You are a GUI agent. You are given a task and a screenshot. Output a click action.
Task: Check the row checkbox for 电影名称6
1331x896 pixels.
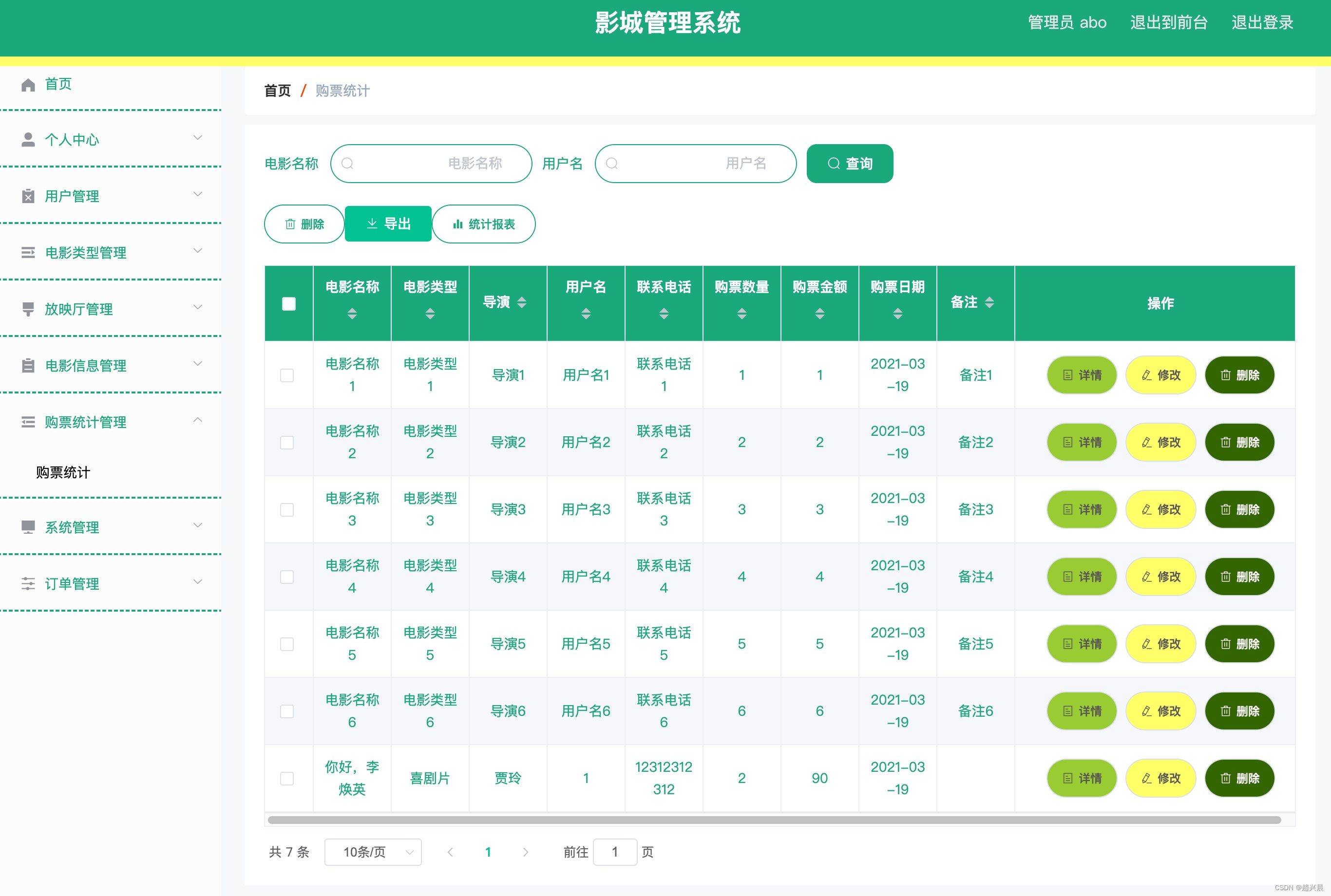click(287, 711)
